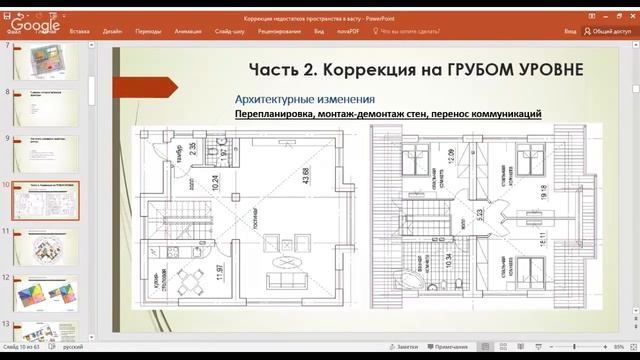Click the zoom slider handle
Screen dimensions: 640x360
coord(574,347)
